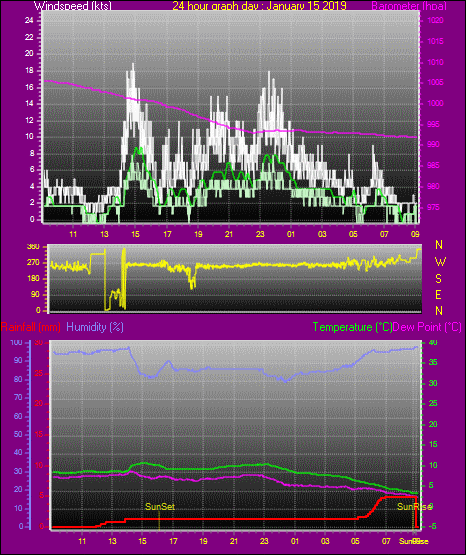This screenshot has width=466, height=555.
Task: Click the 70 value on the humidity axis
Action: [18, 397]
